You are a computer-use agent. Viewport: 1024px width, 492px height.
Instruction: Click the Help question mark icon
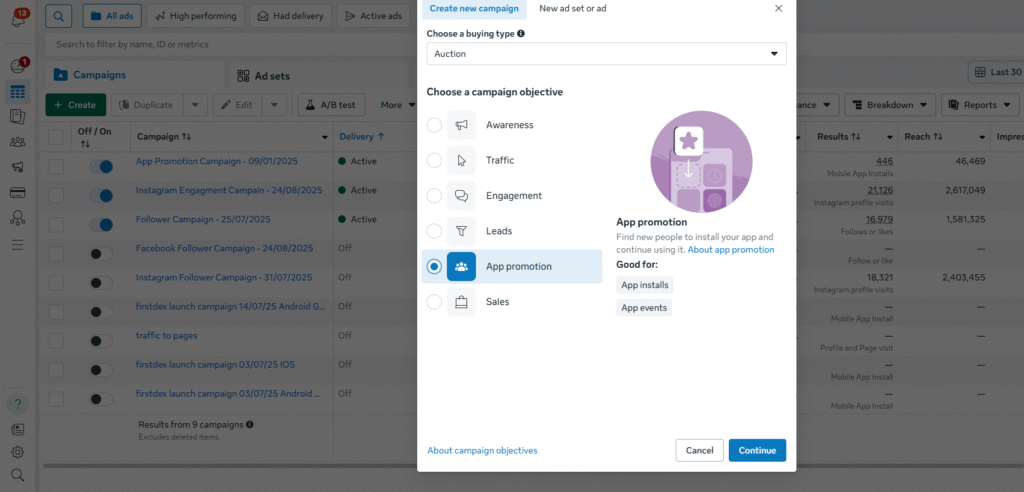[x=17, y=404]
